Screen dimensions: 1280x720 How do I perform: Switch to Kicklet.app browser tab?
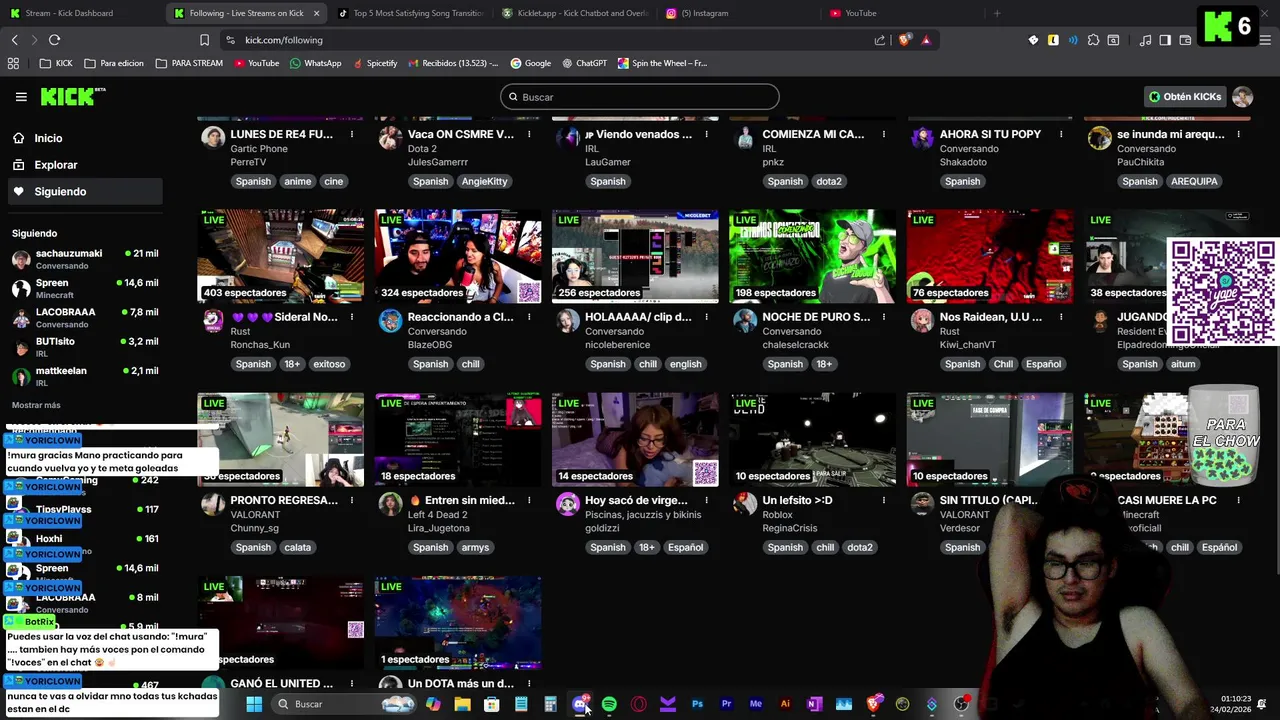pyautogui.click(x=575, y=13)
